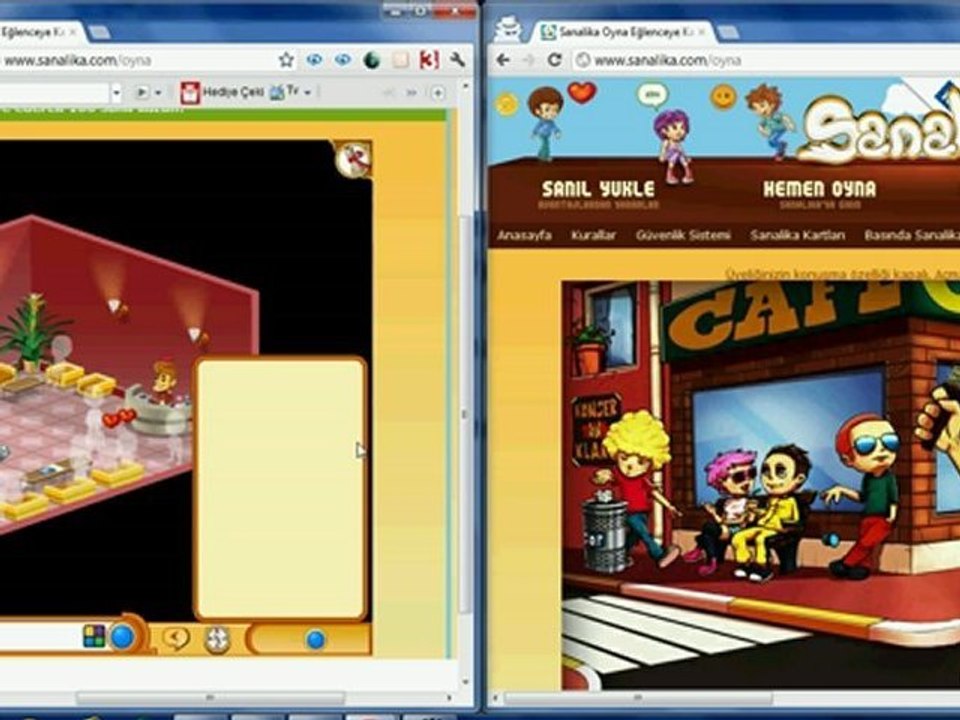
Task: Close the Sanalika Oyna tab
Action: [702, 32]
